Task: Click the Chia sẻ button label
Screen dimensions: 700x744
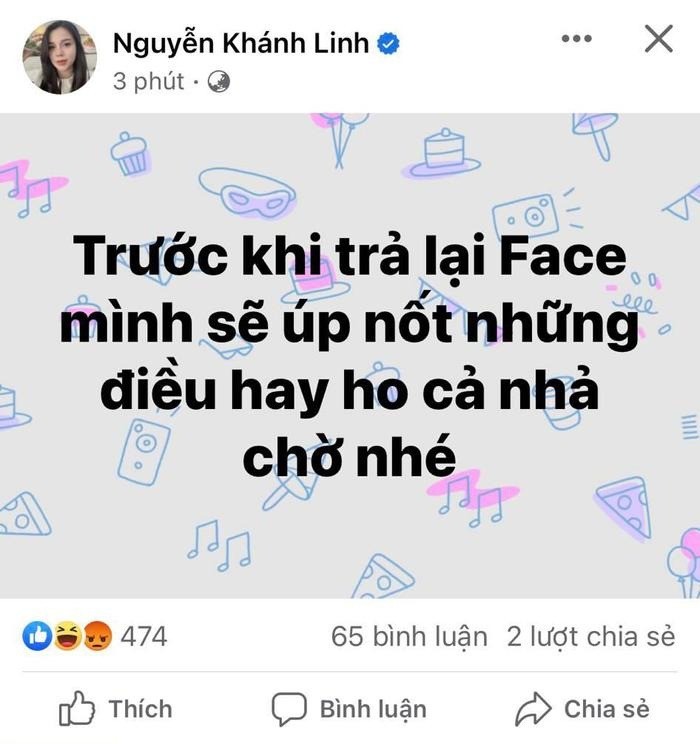Action: pos(606,709)
